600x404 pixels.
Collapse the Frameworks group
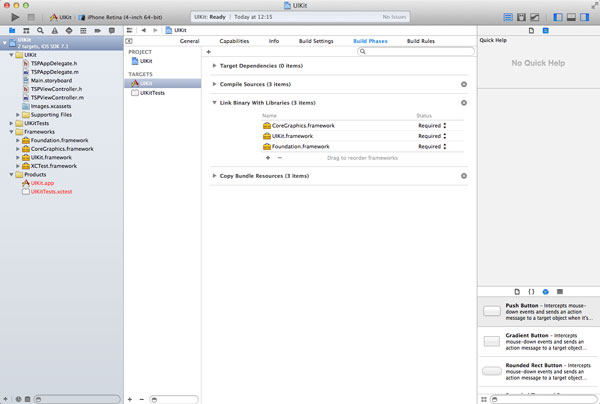click(x=11, y=132)
